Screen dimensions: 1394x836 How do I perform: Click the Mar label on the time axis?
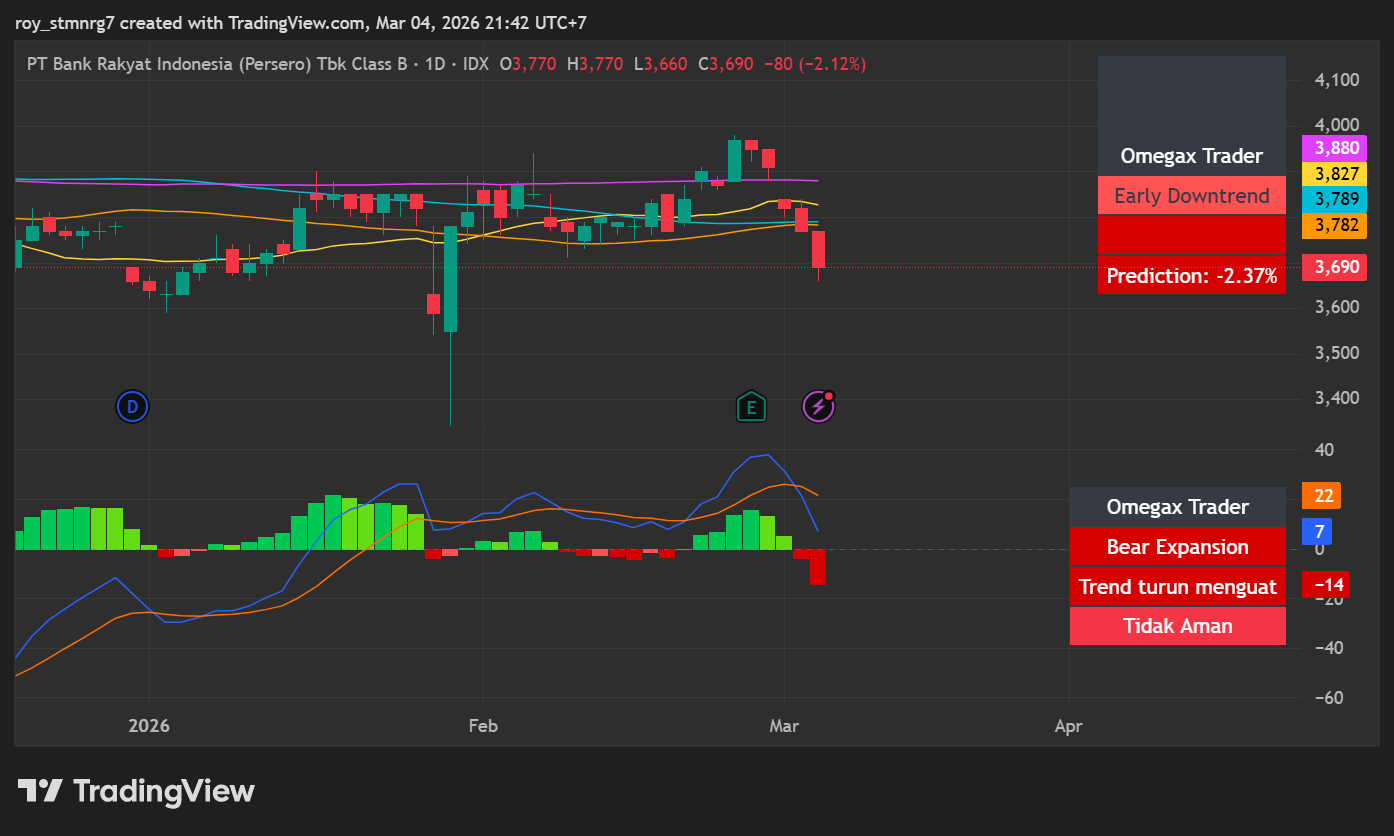coord(785,726)
